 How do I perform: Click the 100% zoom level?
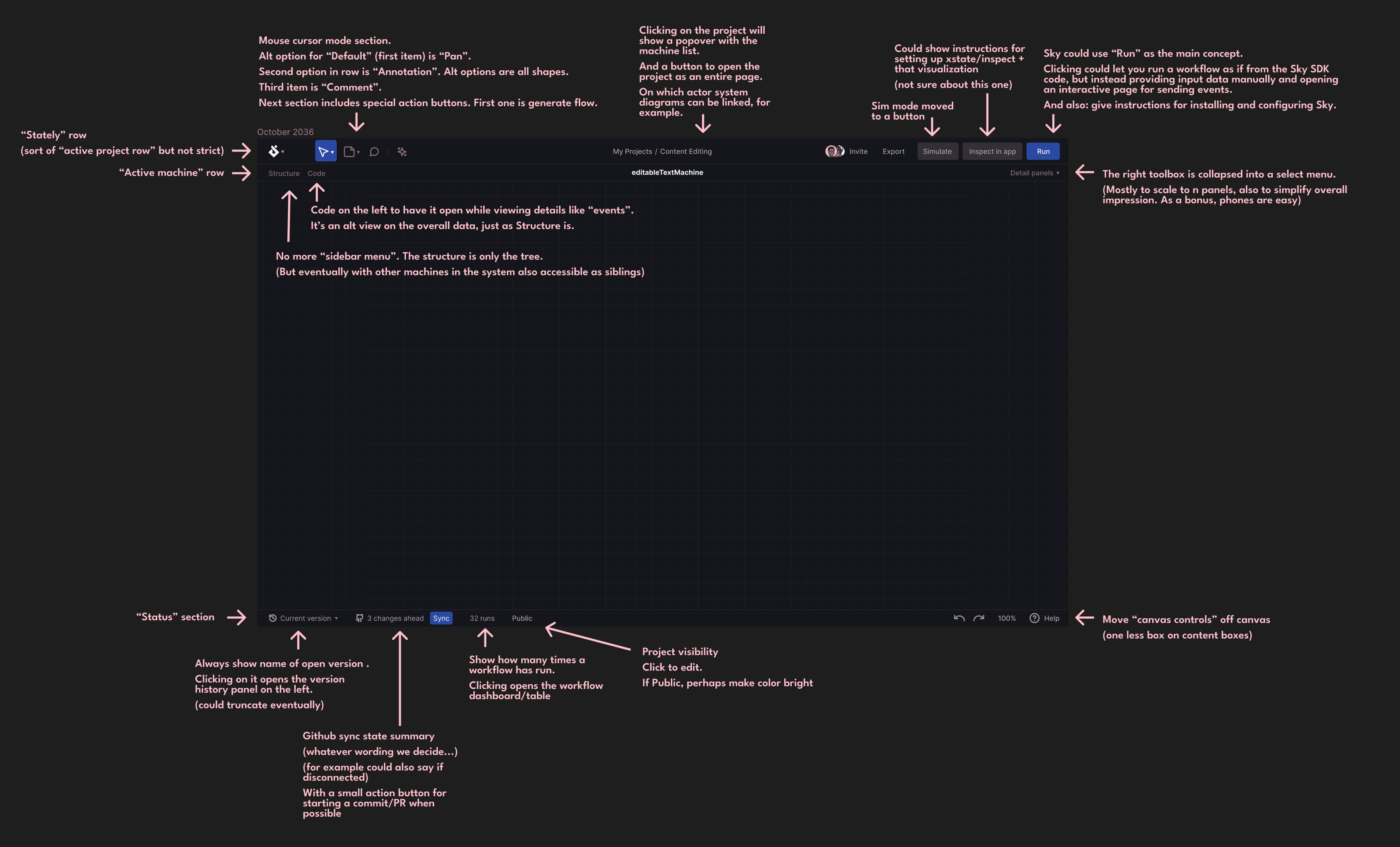[x=1006, y=619]
